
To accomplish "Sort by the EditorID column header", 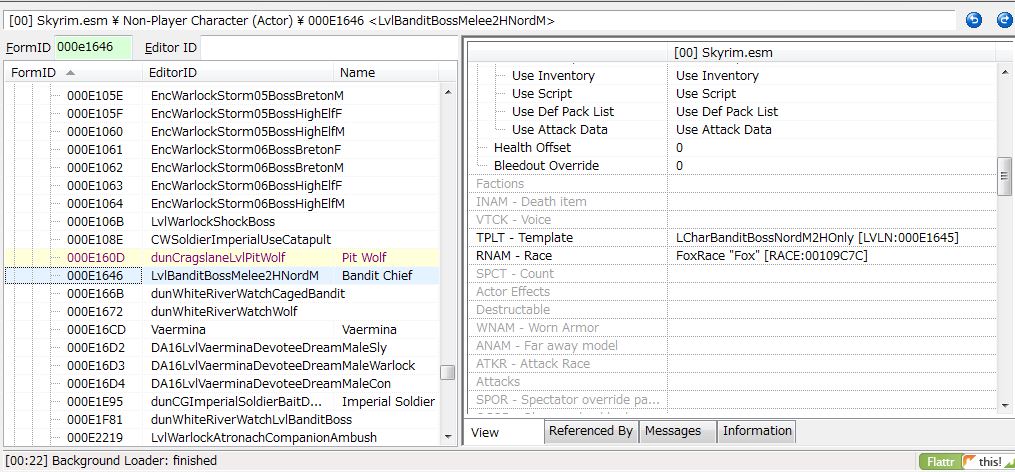I will pos(238,73).
